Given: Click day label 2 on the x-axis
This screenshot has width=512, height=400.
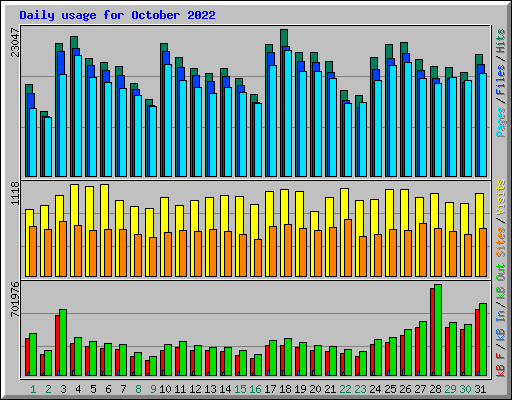Looking at the screenshot, I should tap(48, 389).
